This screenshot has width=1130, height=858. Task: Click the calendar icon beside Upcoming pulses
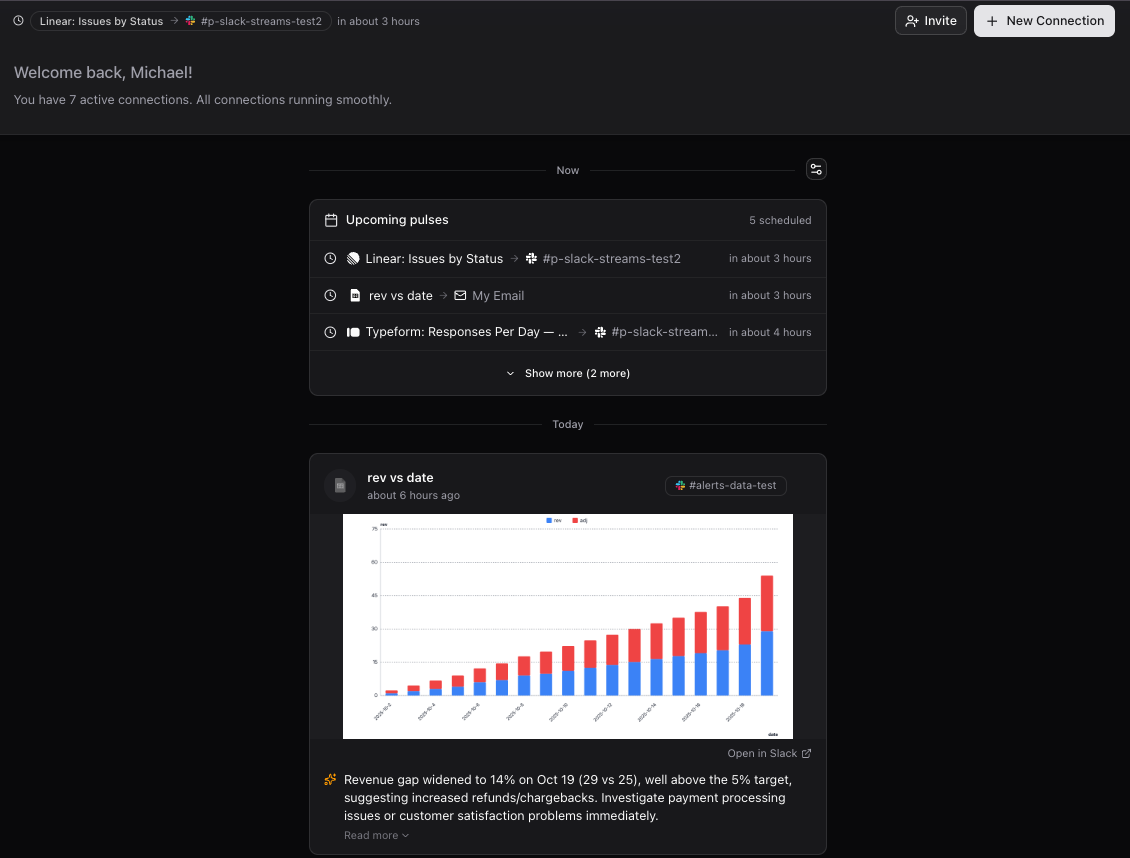point(330,219)
